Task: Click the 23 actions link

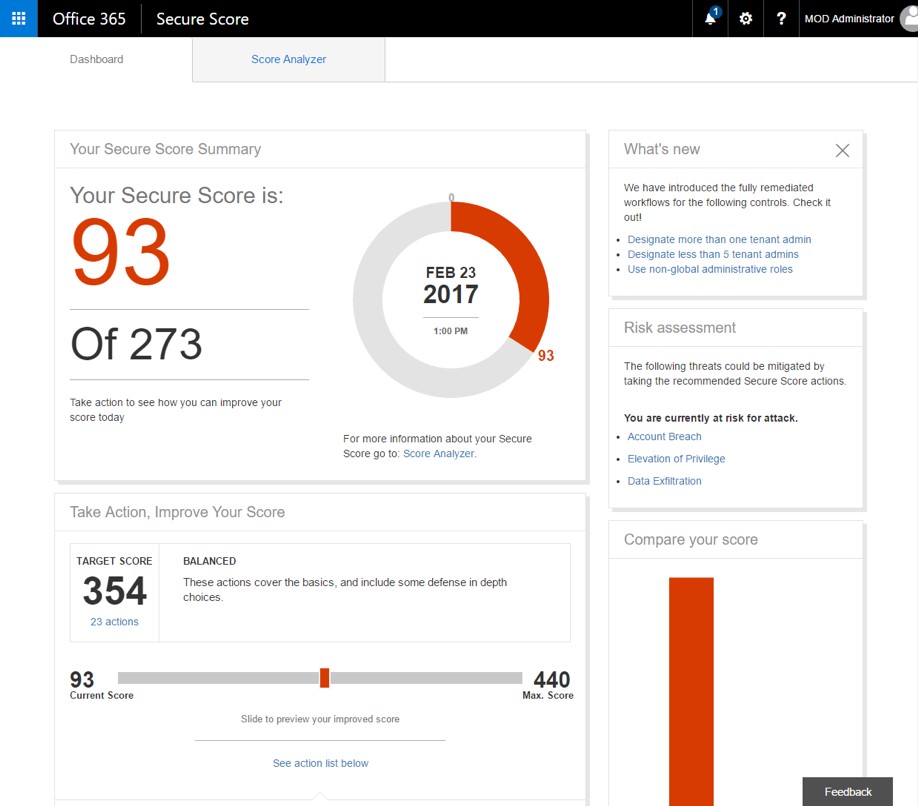Action: [x=114, y=622]
